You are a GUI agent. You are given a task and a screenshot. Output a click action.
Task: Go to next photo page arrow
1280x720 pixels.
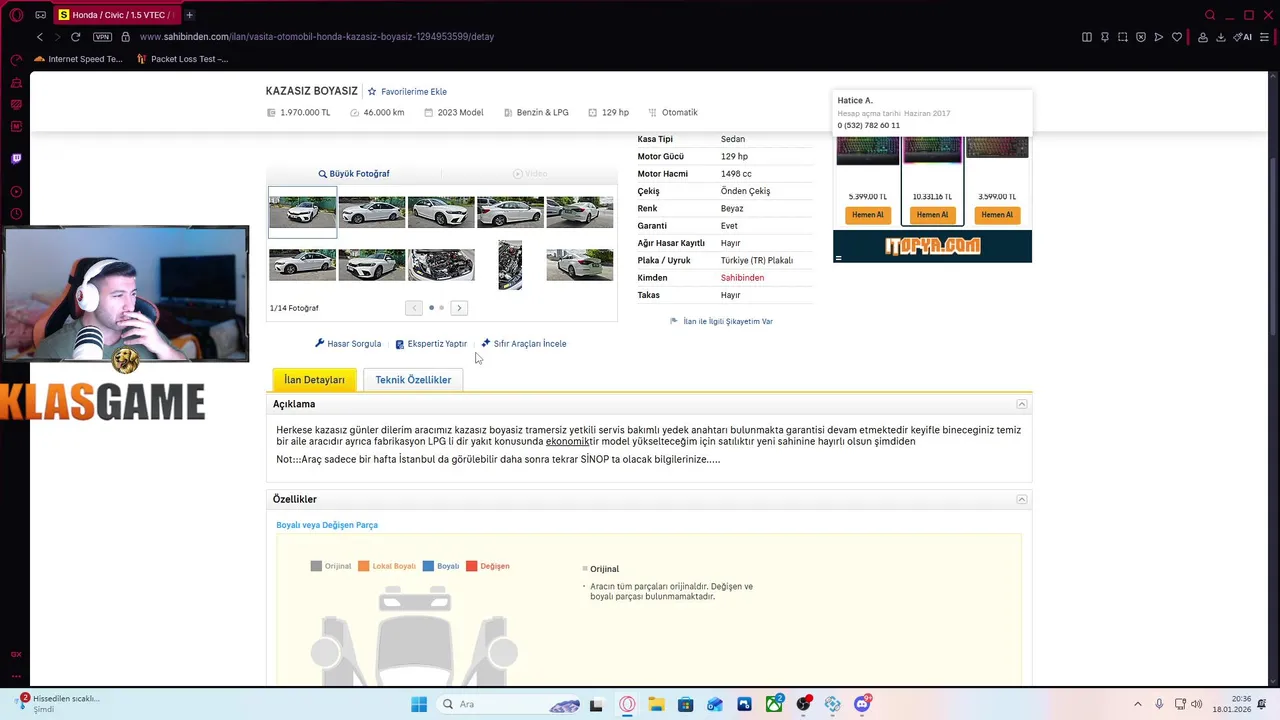(459, 308)
